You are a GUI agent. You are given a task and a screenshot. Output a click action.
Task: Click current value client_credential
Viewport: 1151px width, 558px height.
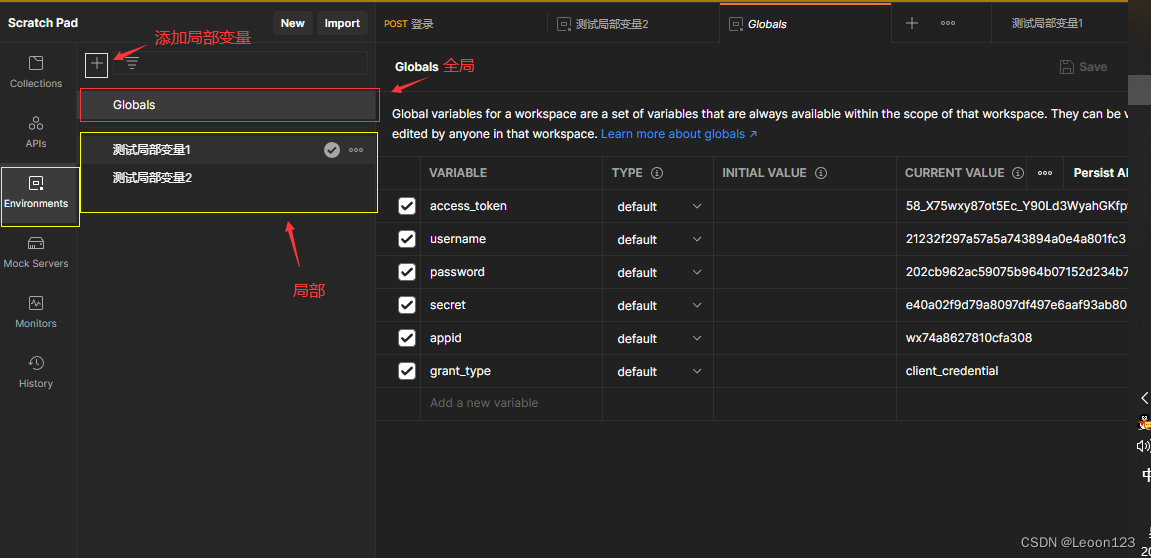coord(952,372)
